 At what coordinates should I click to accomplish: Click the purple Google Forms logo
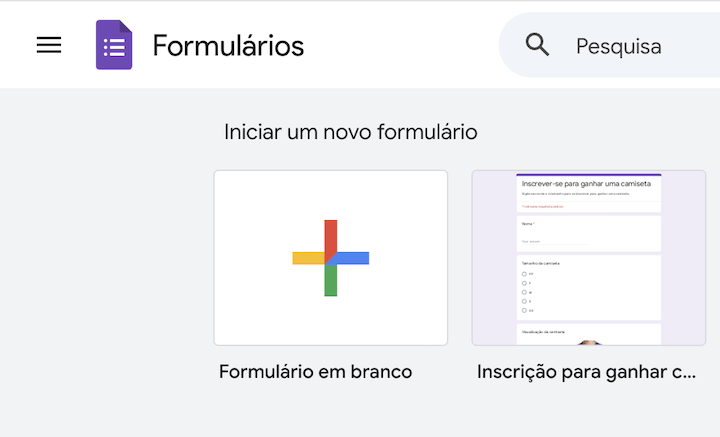[114, 45]
